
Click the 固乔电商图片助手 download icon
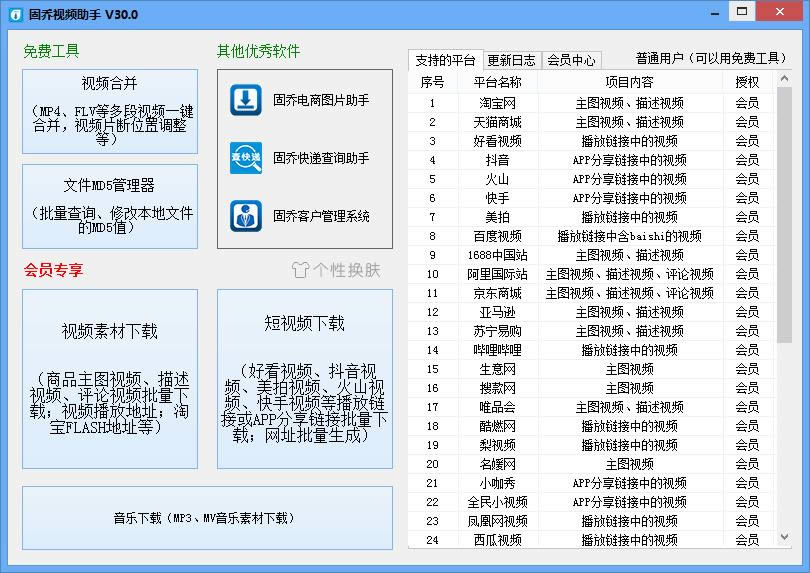click(246, 100)
